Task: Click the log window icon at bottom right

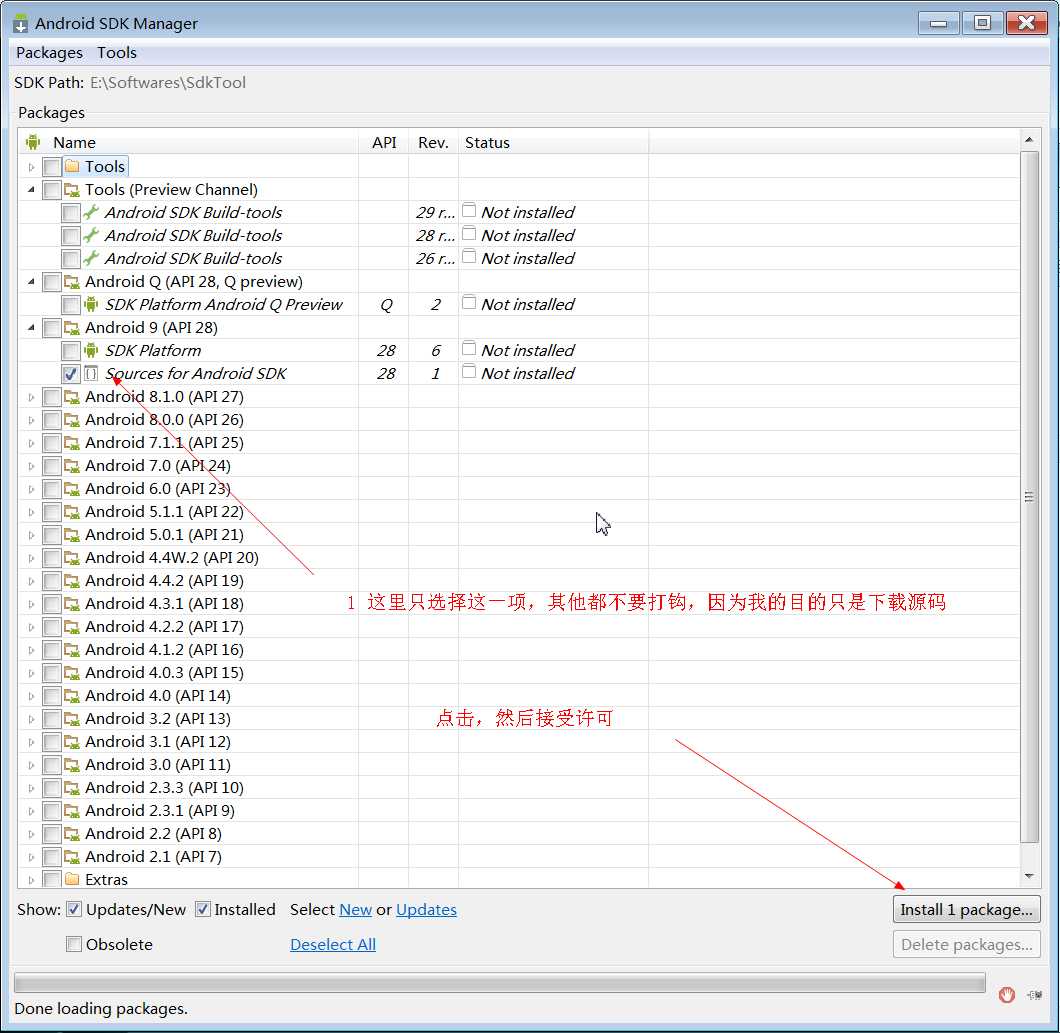Action: click(x=1034, y=994)
